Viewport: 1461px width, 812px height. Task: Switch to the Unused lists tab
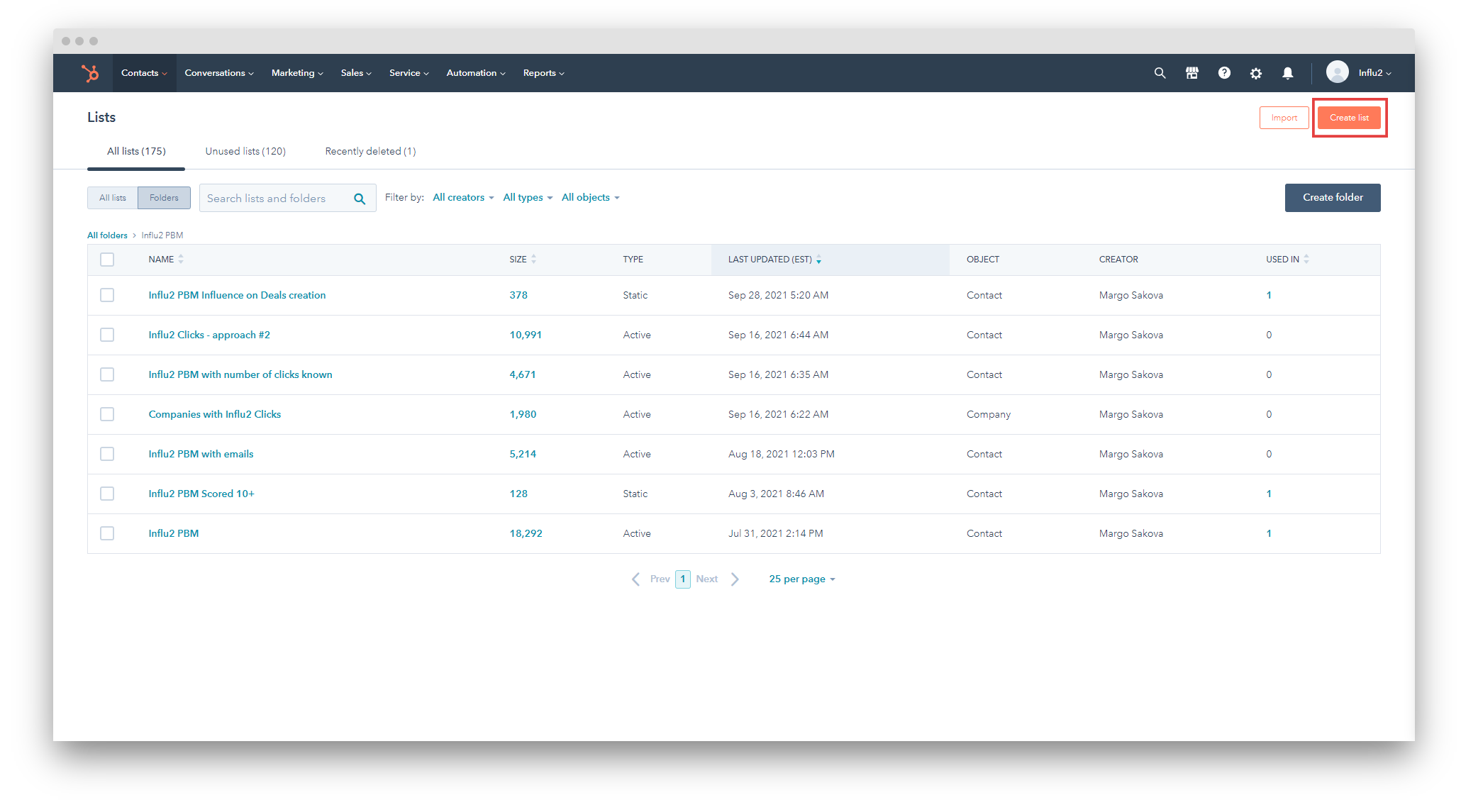click(245, 152)
